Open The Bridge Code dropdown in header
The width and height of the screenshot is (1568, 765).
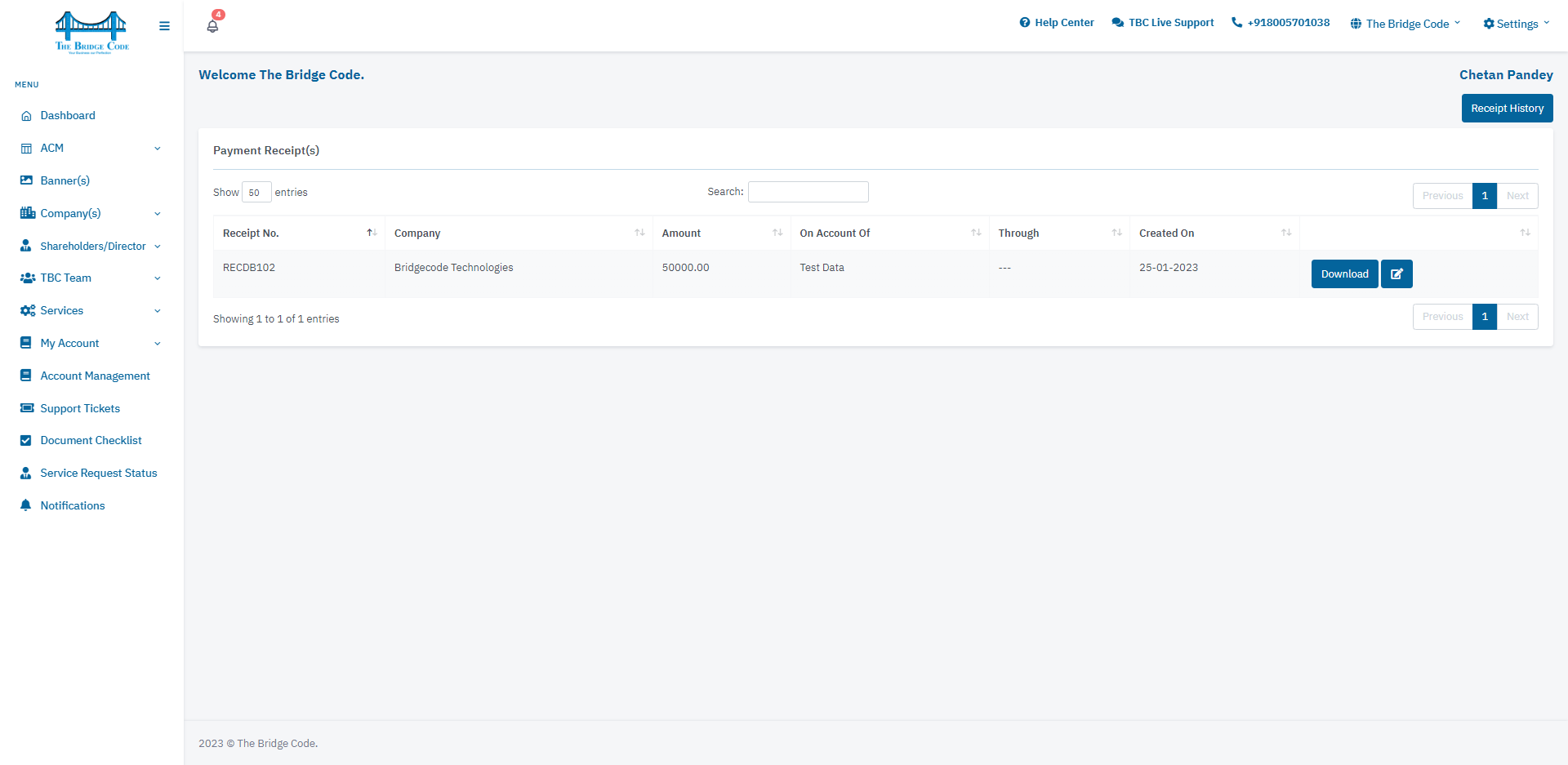coord(1405,24)
